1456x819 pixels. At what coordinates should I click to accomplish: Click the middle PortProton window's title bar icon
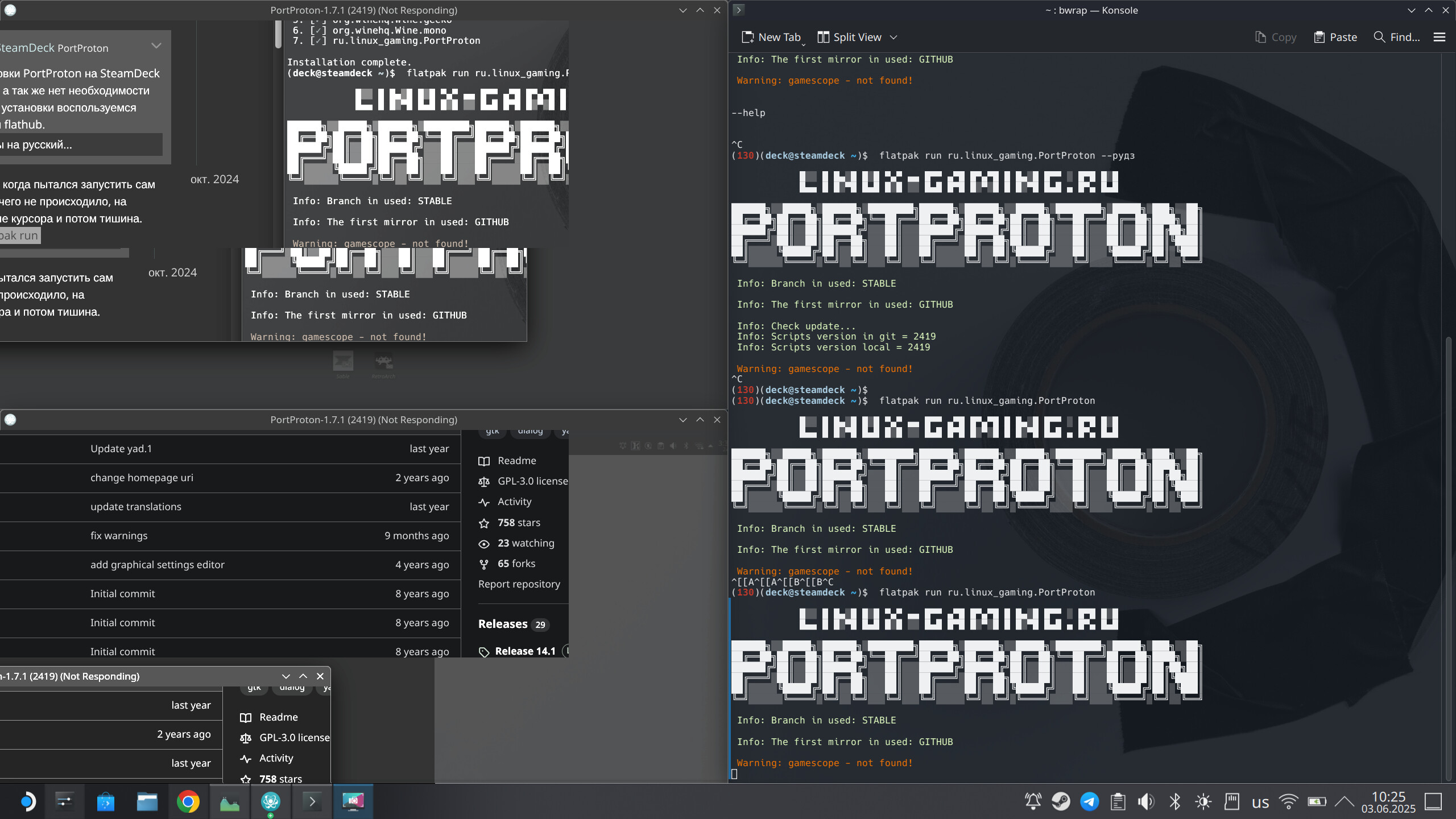click(x=10, y=420)
